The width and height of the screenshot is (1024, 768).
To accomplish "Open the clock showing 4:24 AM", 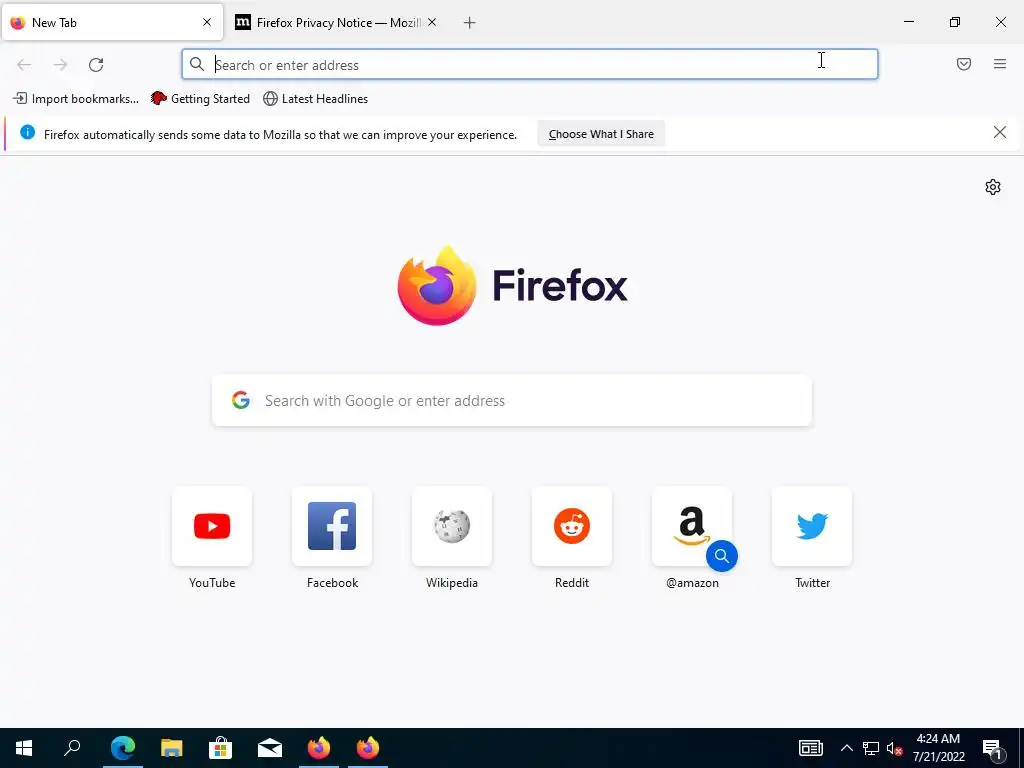I will coord(938,748).
